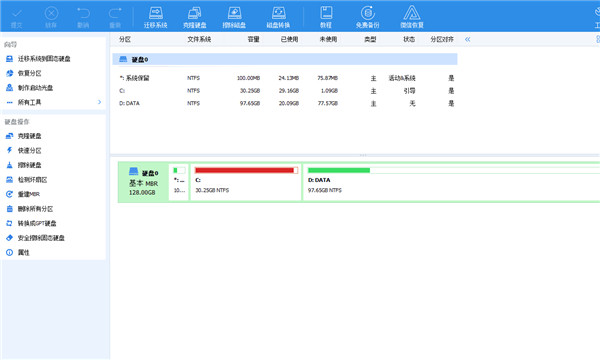600x360 pixels.
Task: Start the 免费备份 free backup tool
Action: [367, 17]
